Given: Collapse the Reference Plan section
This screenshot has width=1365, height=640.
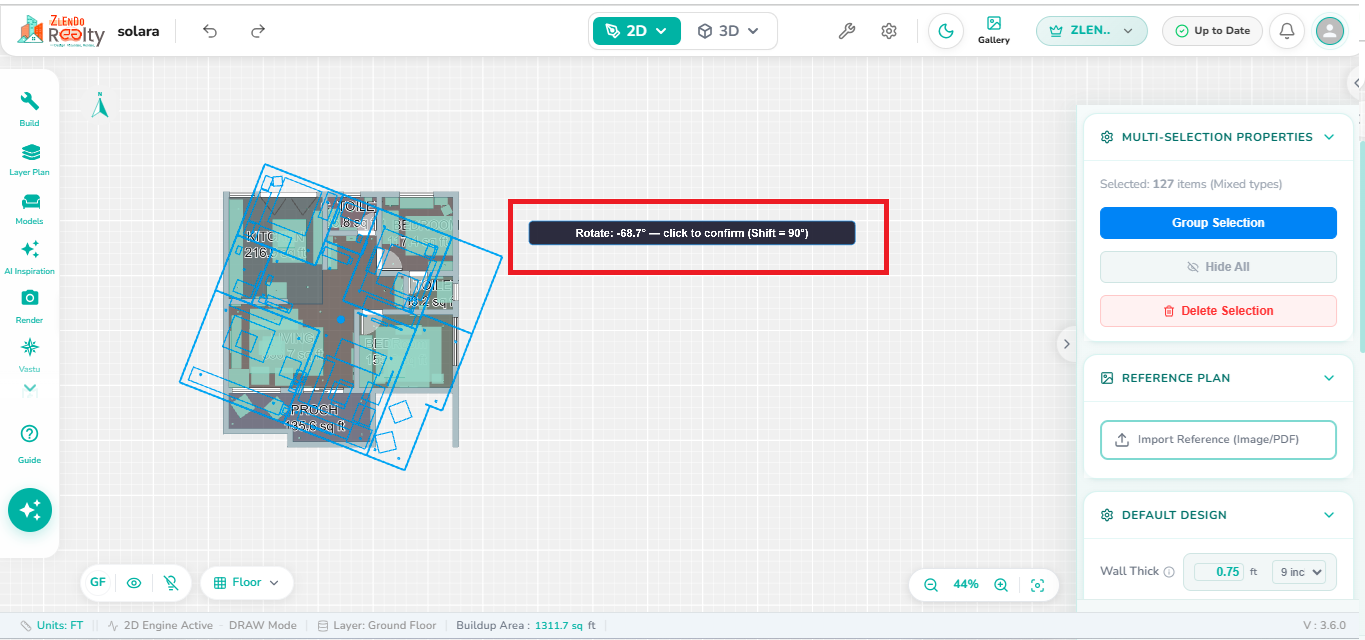Looking at the screenshot, I should (x=1329, y=378).
